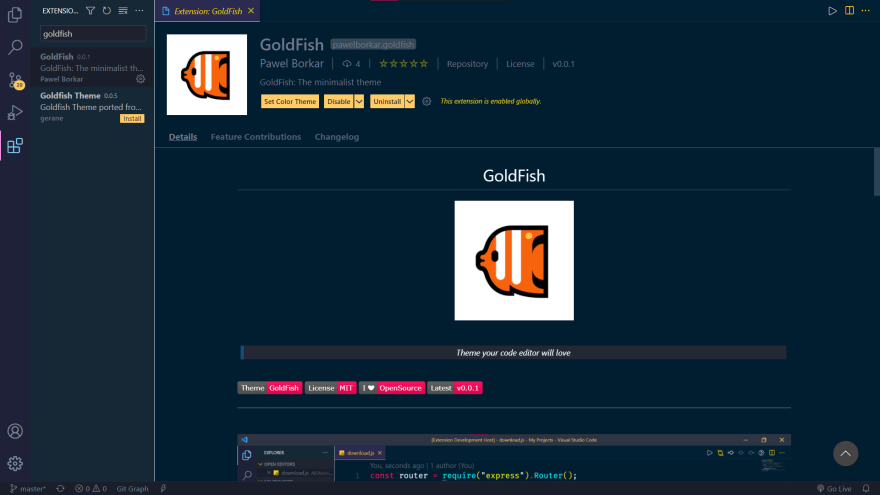Click the lightning icon in status bar
The width and height of the screenshot is (880, 495).
(x=163, y=489)
